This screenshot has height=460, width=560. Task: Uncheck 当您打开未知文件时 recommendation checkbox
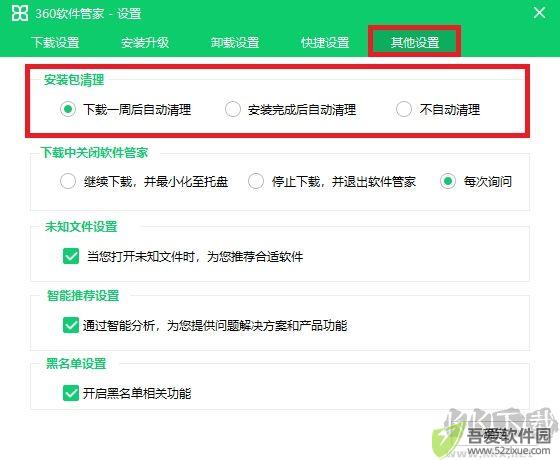[71, 256]
